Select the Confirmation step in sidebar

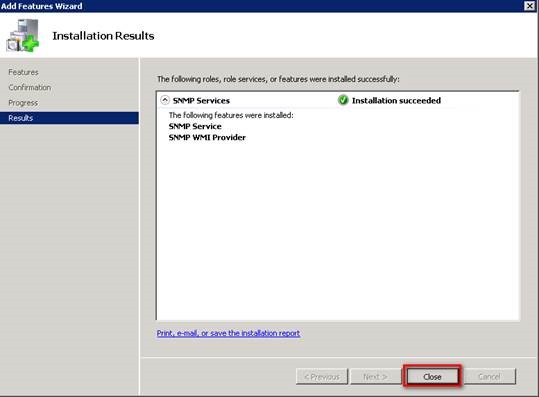coord(30,87)
